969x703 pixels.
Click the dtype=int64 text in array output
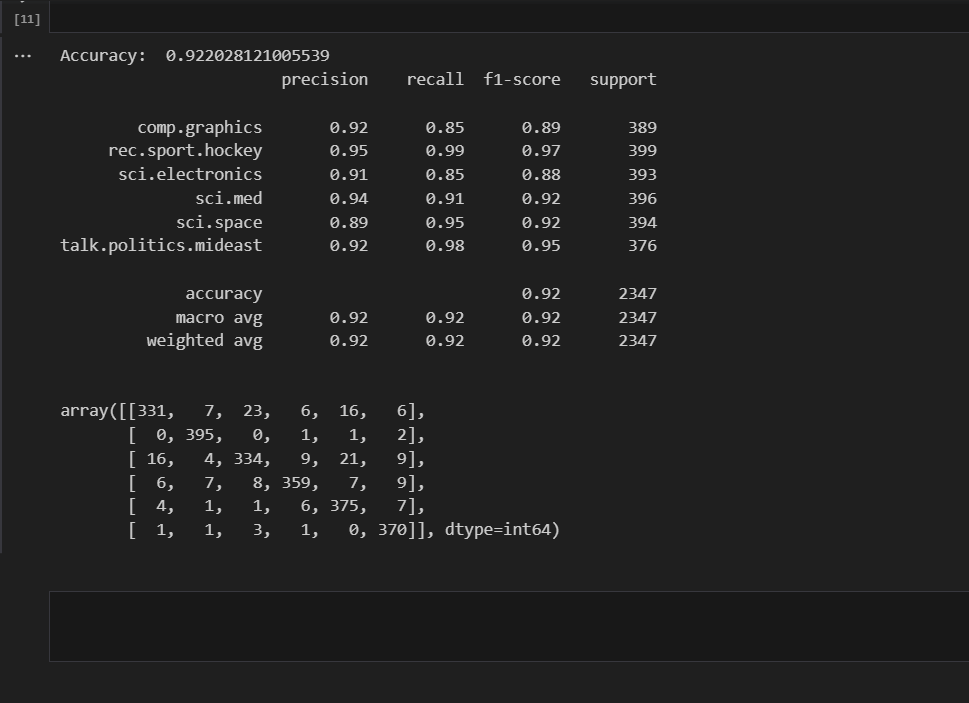502,530
